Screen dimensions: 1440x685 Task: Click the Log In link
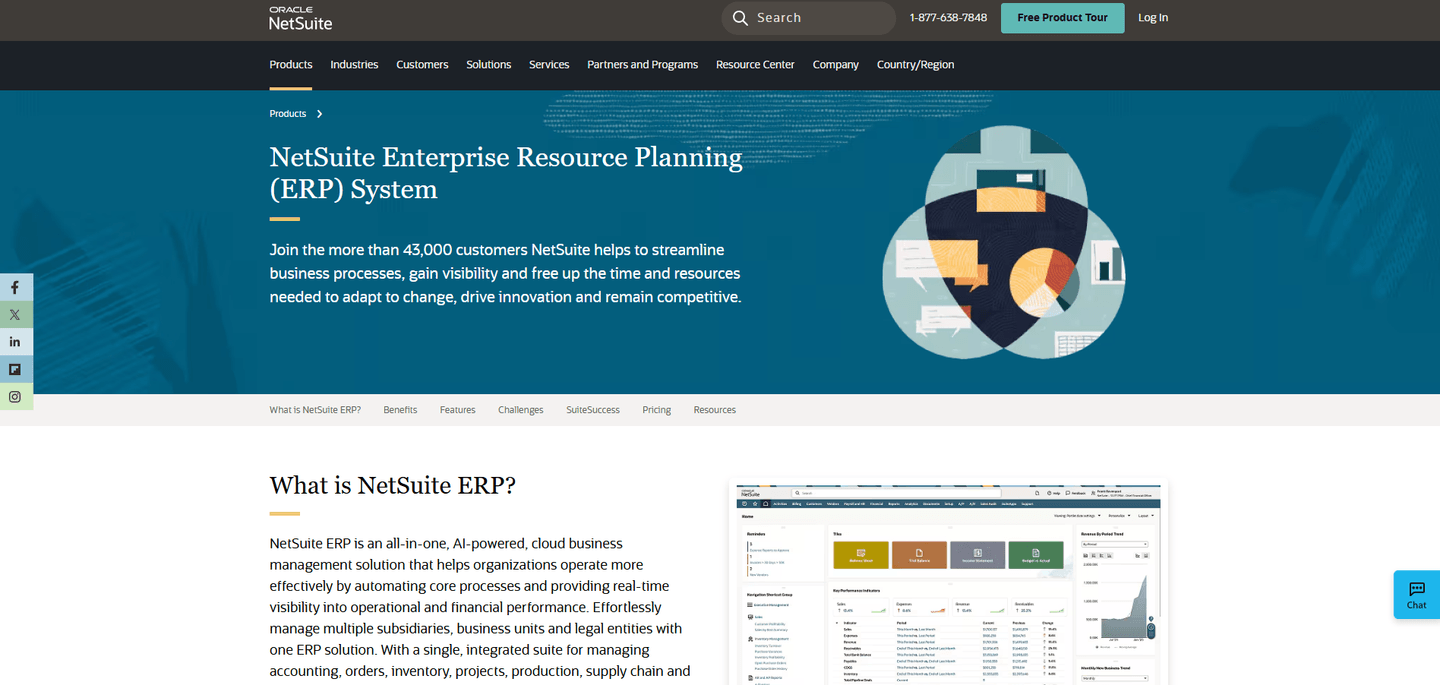click(x=1152, y=18)
